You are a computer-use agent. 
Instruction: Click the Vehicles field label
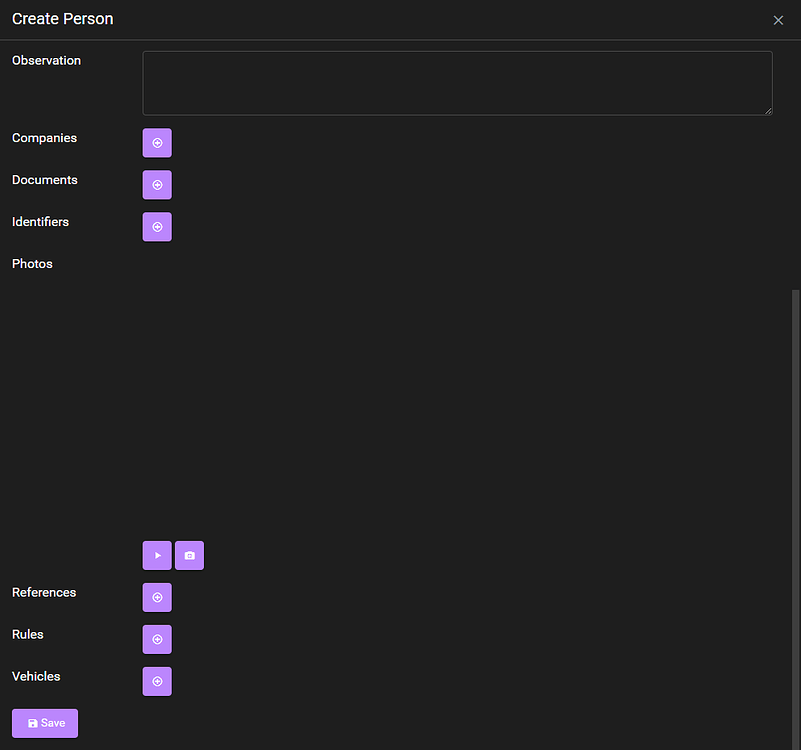tap(36, 676)
